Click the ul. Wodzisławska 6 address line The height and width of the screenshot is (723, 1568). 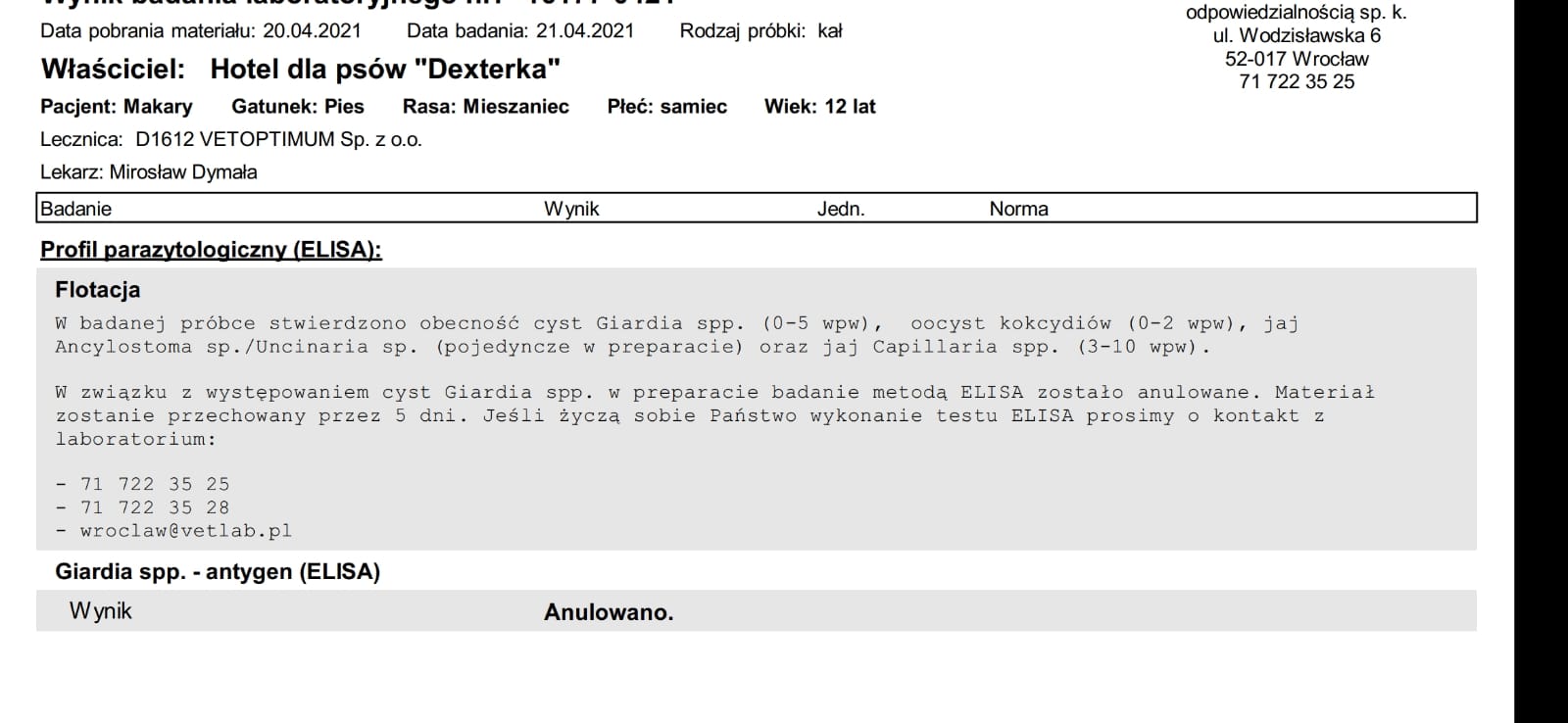click(1297, 36)
